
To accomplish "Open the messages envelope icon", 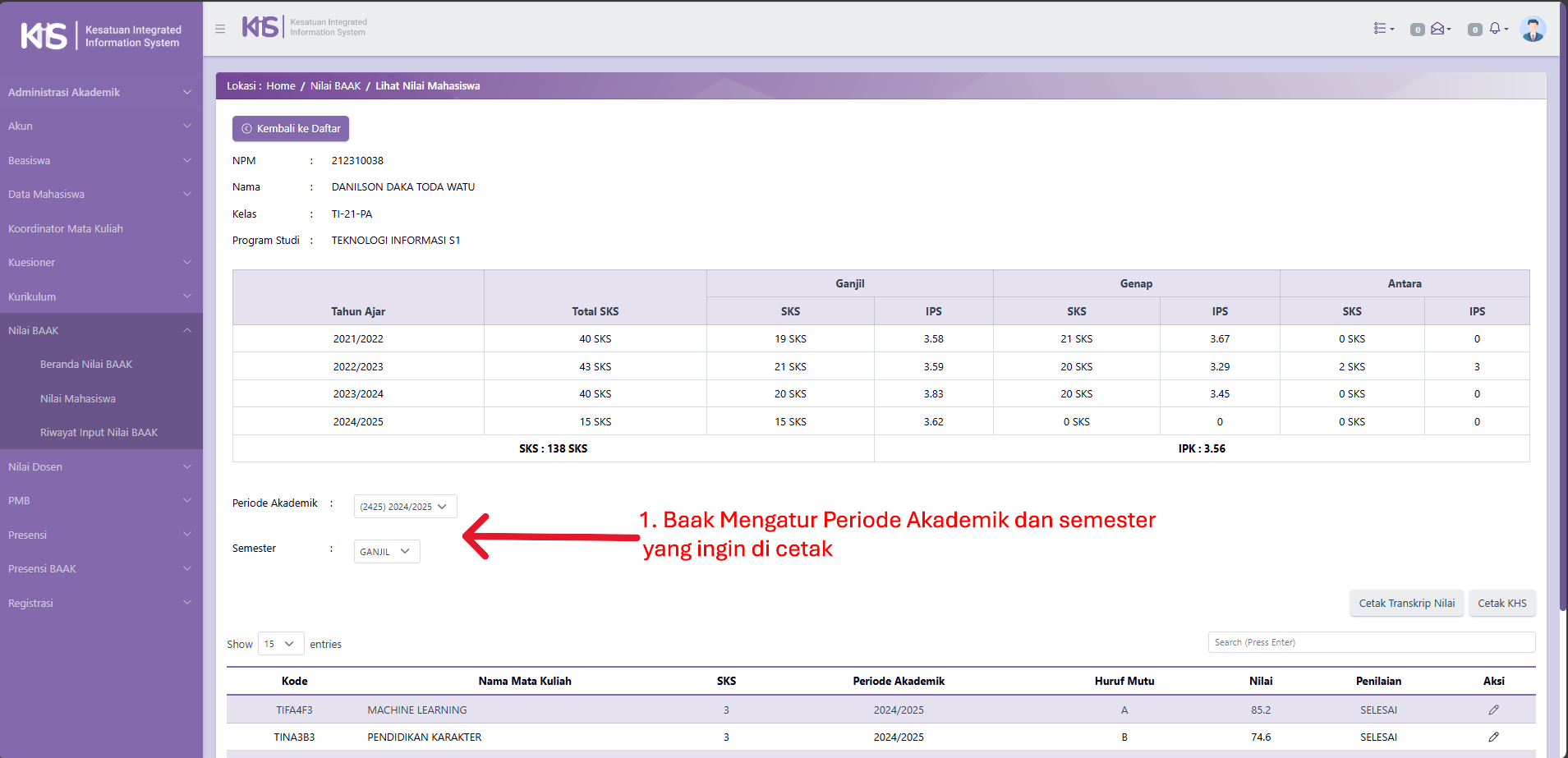I will [1440, 29].
